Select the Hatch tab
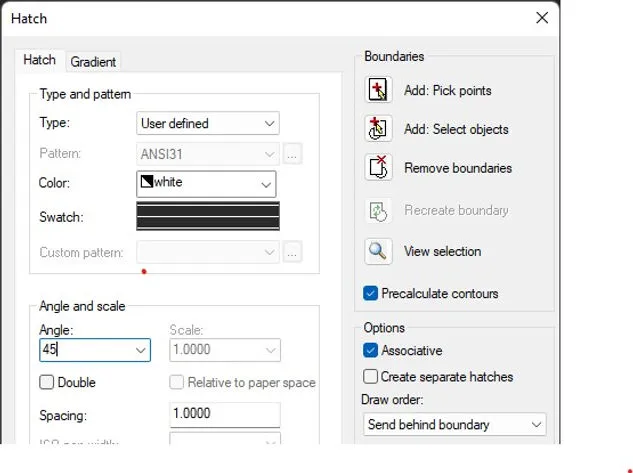This screenshot has height=473, width=633. click(40, 60)
